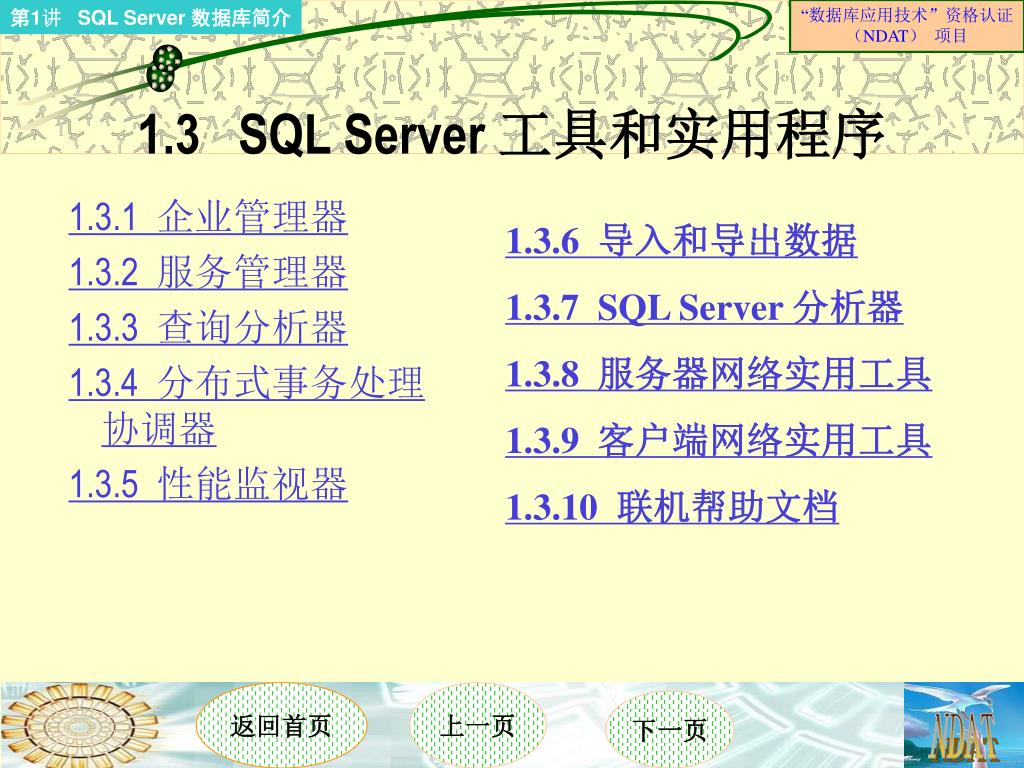Open the 1.3.2 服务管理器 link
This screenshot has height=768, width=1024.
208,272
